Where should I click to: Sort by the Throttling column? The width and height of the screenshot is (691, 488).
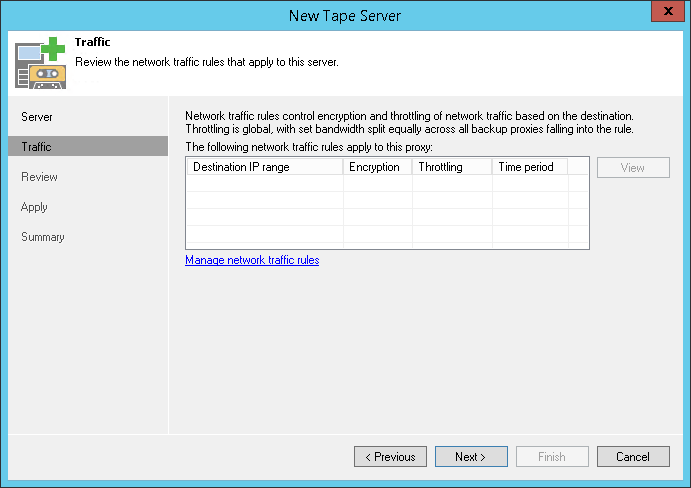451,167
